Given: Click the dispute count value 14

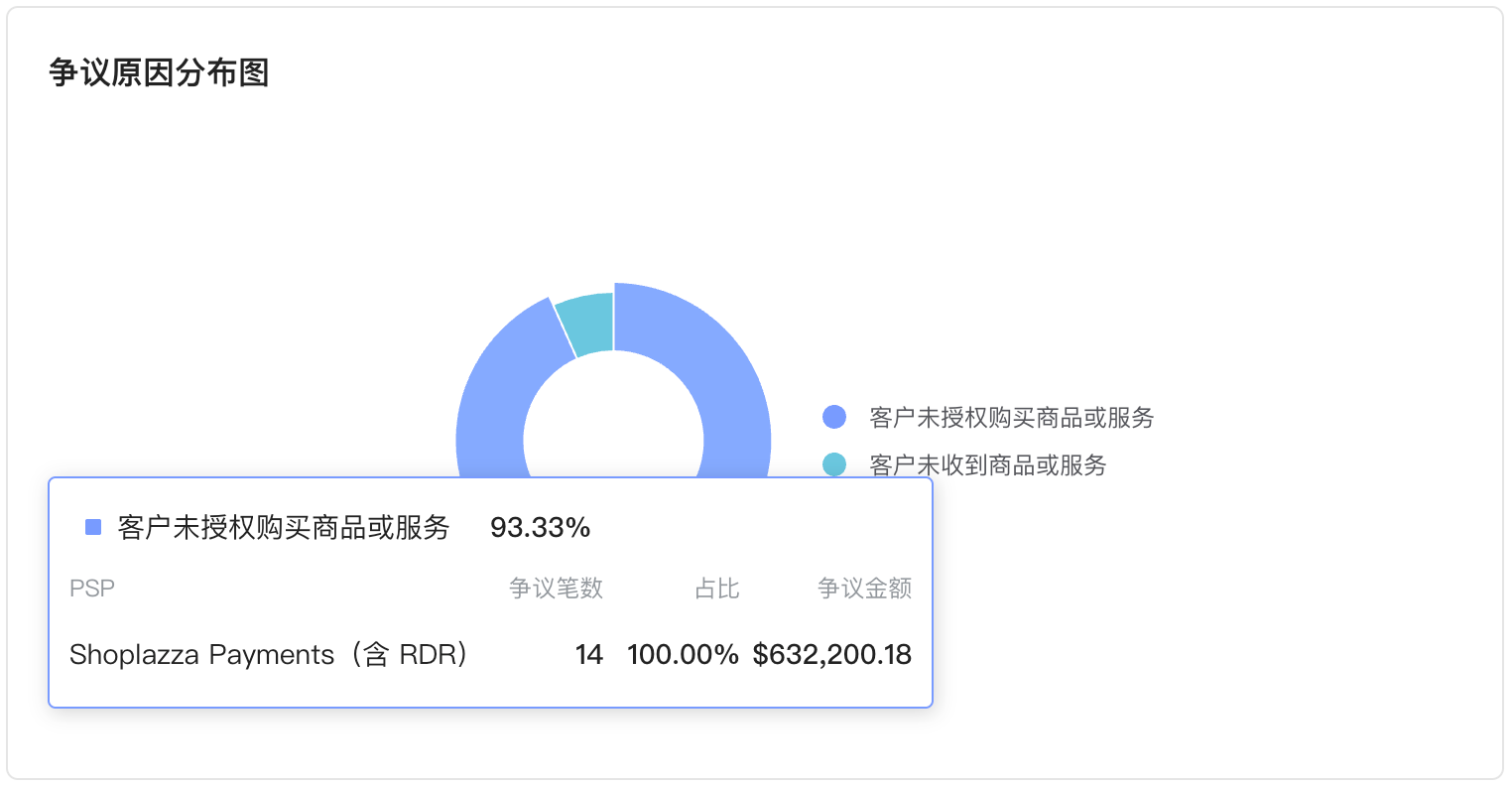Looking at the screenshot, I should pyautogui.click(x=588, y=655).
